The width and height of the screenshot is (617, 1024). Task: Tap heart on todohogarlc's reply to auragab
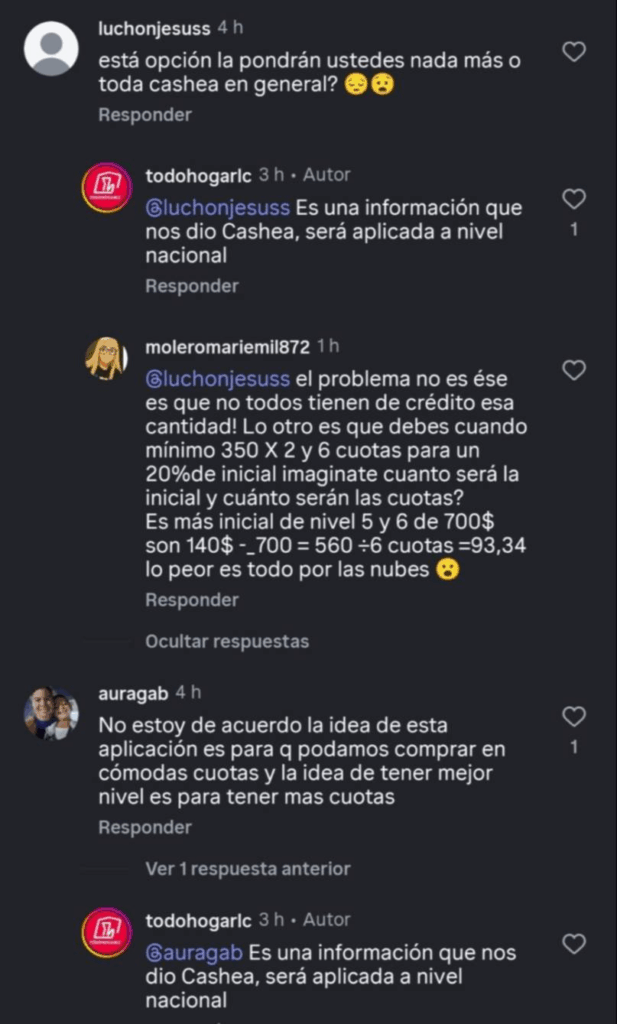pyautogui.click(x=573, y=943)
